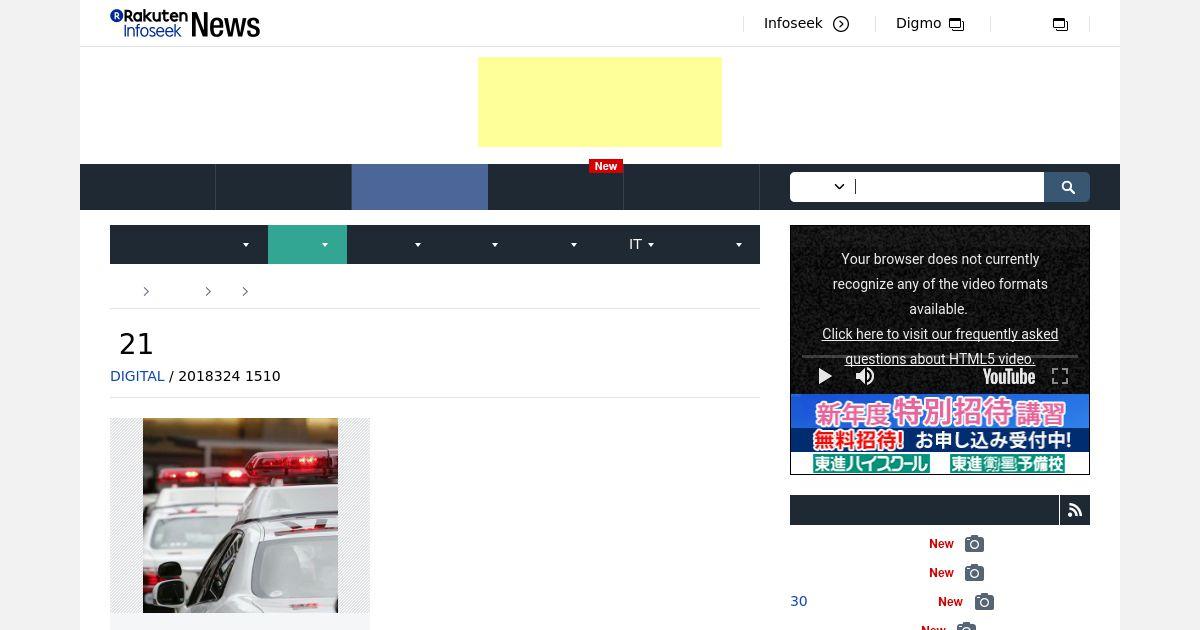Expand the green highlighted category dropdown
Viewport: 1200px width, 630px height.
(307, 245)
